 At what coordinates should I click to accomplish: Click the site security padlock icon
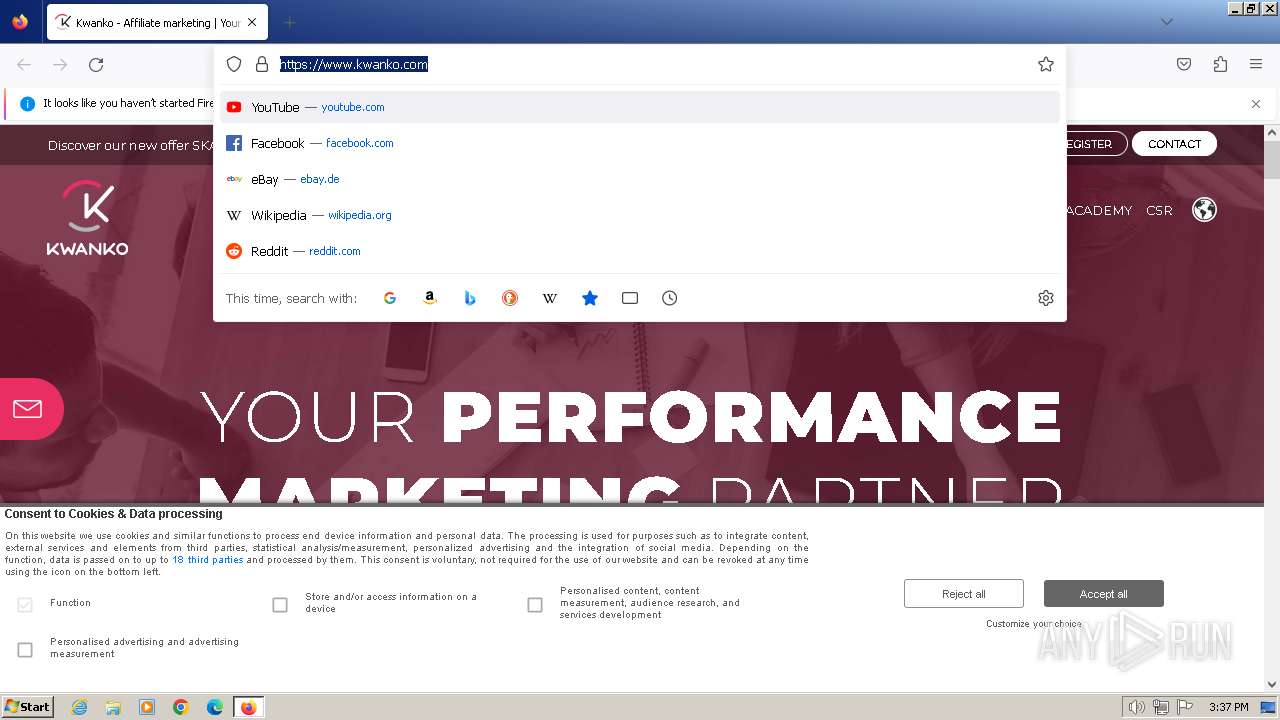pyautogui.click(x=262, y=64)
